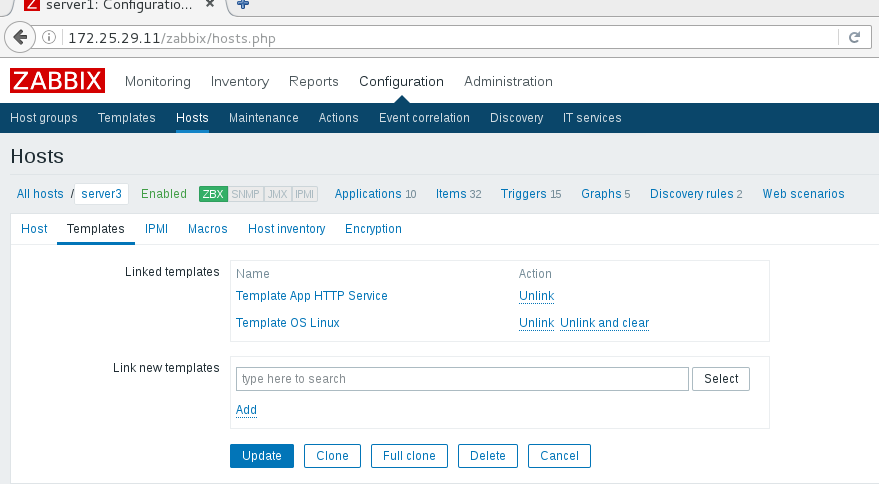Open the IT services submenu

(592, 118)
